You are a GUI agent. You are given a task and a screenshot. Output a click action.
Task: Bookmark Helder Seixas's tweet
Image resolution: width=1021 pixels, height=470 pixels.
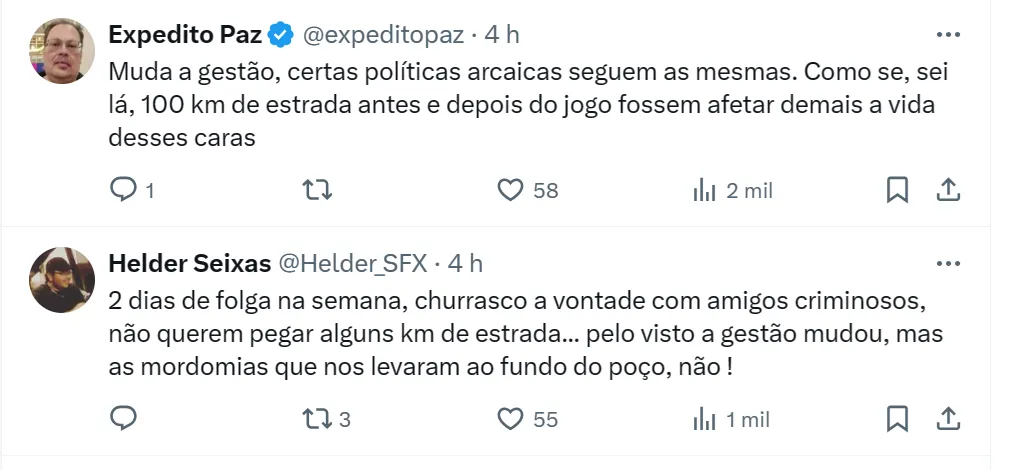[x=898, y=418]
